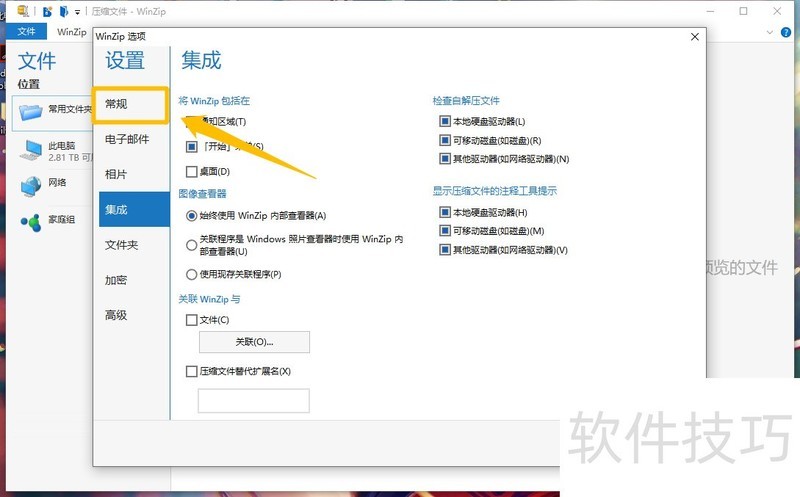Choose 使用现存关联程序(P) radio button
Viewport: 800px width, 497px height.
(191, 275)
